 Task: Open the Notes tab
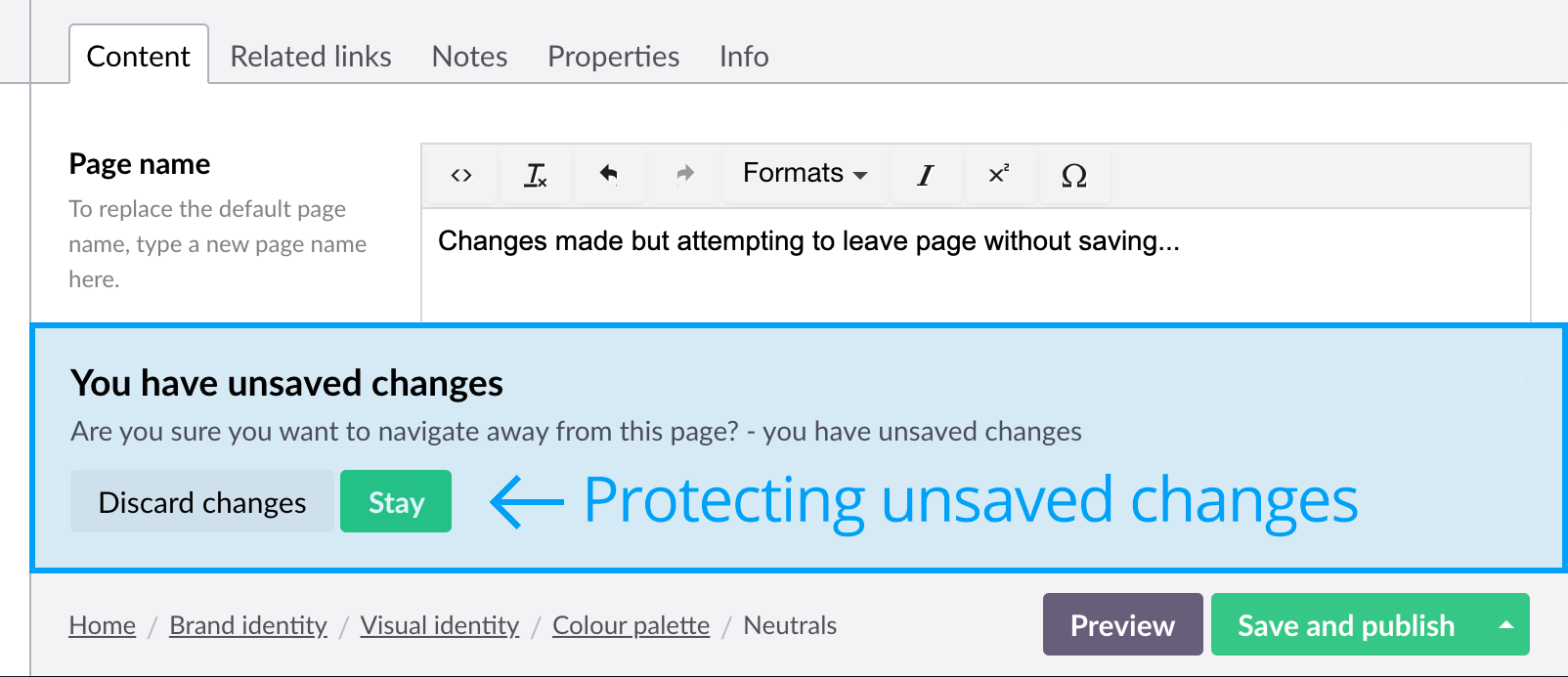469,57
